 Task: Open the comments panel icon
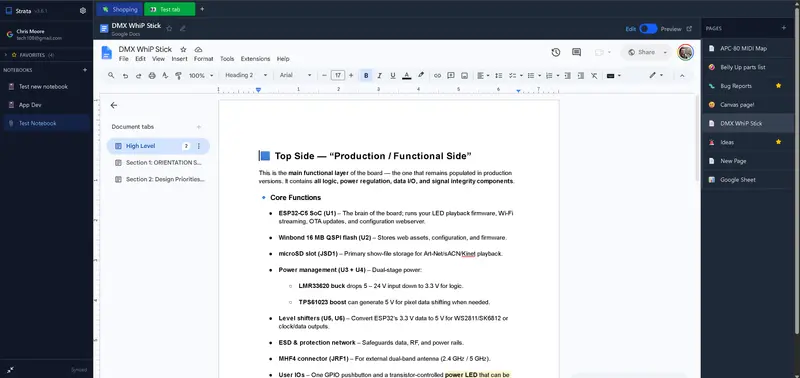577,52
